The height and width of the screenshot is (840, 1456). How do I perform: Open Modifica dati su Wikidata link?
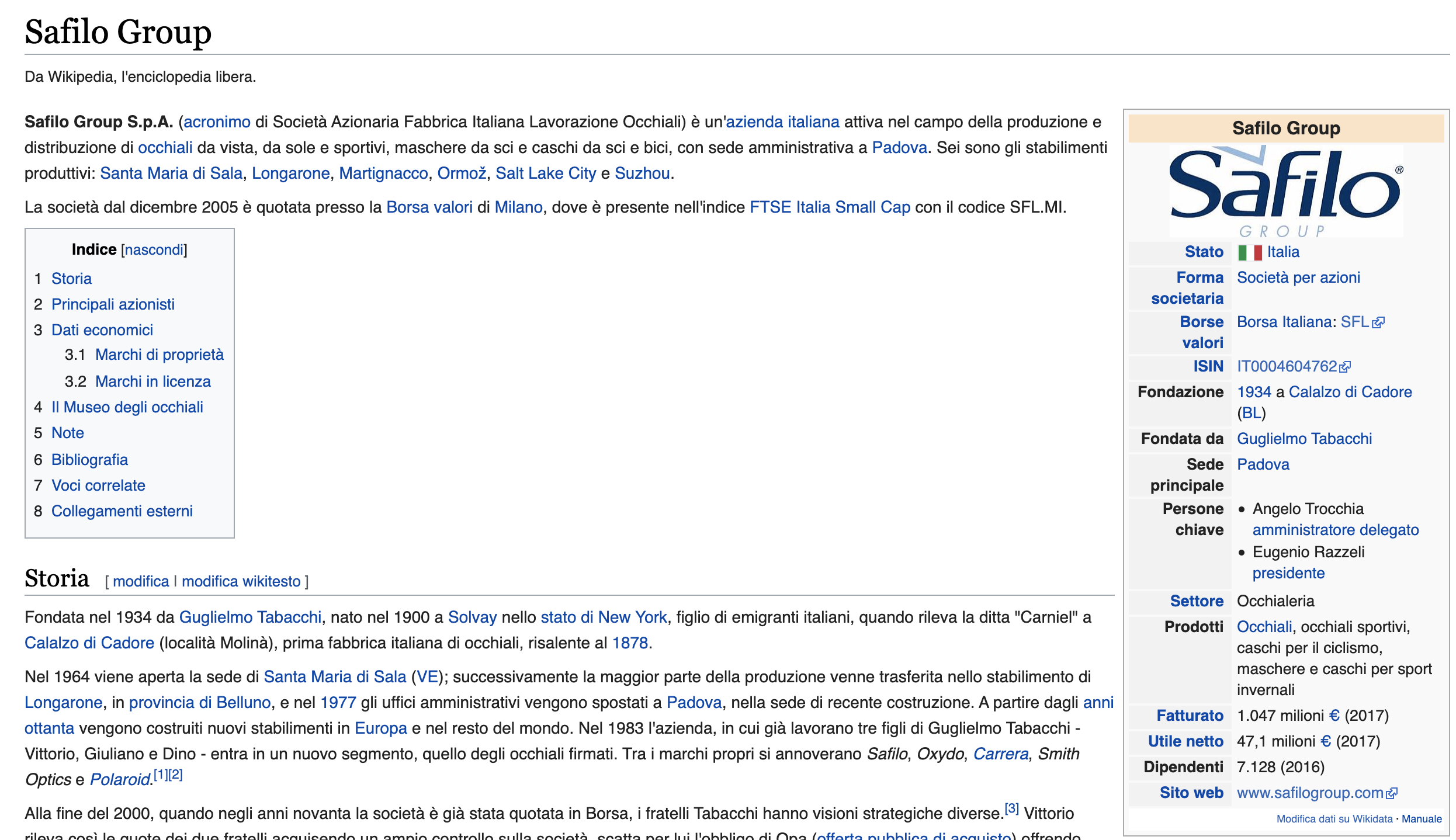tap(1334, 819)
